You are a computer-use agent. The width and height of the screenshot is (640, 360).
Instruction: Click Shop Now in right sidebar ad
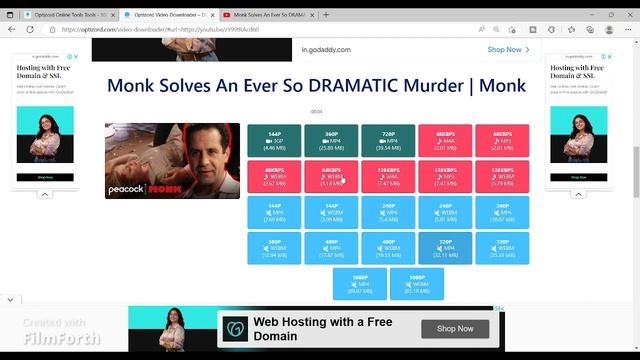(x=579, y=177)
